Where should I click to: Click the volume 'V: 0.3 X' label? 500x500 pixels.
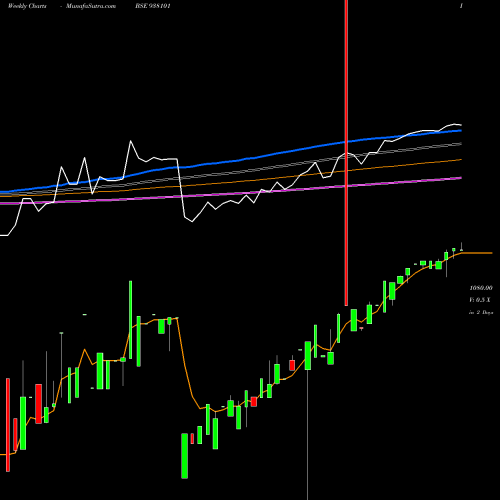[x=480, y=300]
